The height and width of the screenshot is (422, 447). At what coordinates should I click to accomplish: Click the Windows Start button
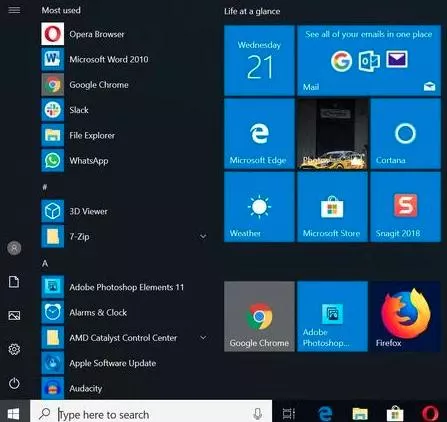pos(13,414)
